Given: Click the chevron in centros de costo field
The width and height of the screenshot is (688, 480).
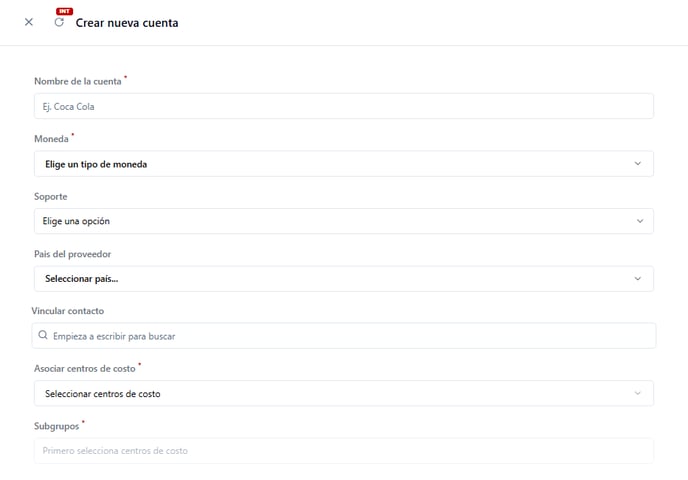Looking at the screenshot, I should point(638,393).
